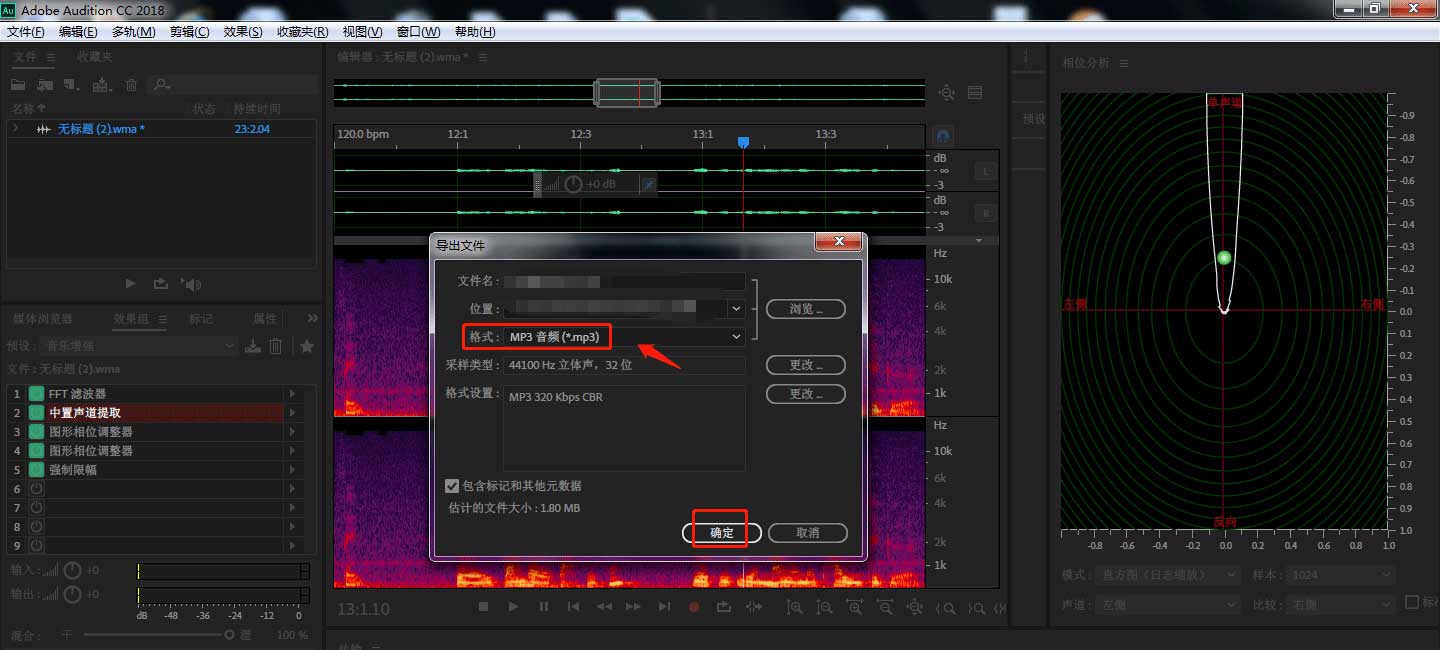Activate the Loop Playback icon
1440x650 pixels.
click(723, 607)
